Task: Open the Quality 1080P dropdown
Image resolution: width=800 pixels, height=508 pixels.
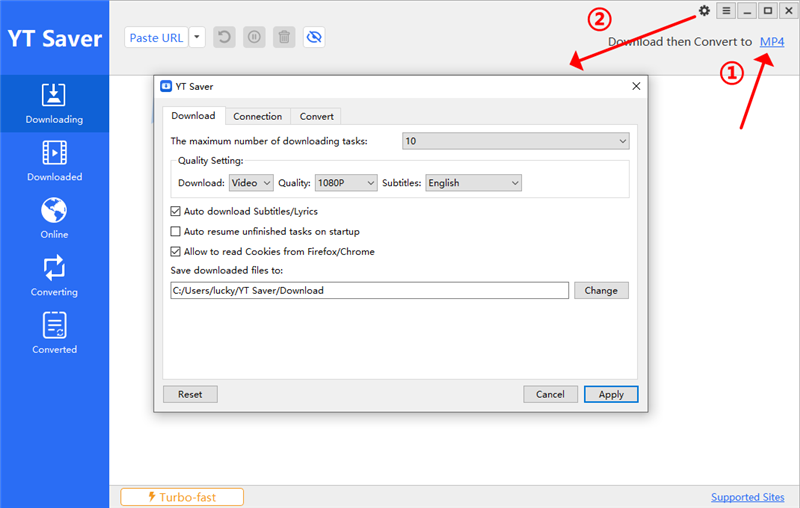Action: [346, 183]
